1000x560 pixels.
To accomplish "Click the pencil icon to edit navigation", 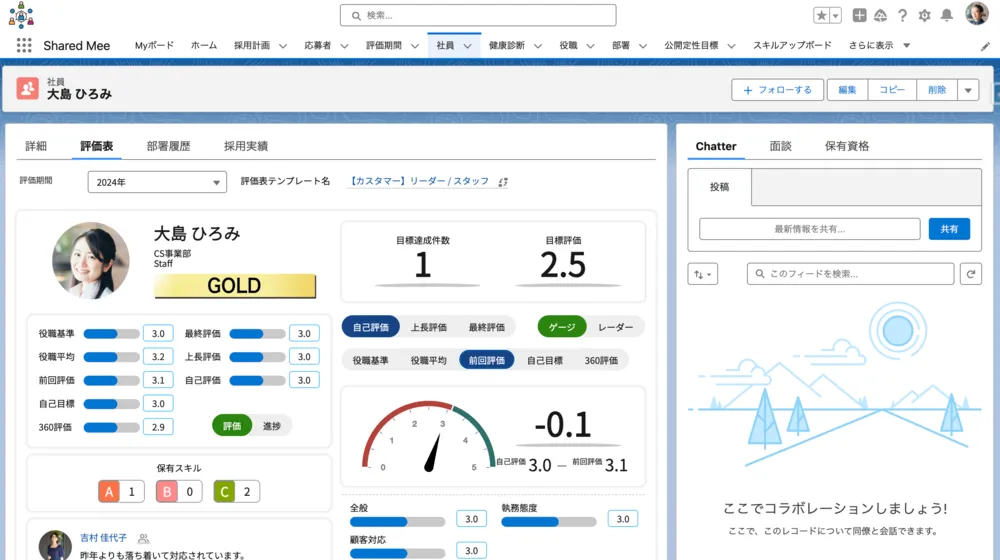I will pyautogui.click(x=985, y=46).
